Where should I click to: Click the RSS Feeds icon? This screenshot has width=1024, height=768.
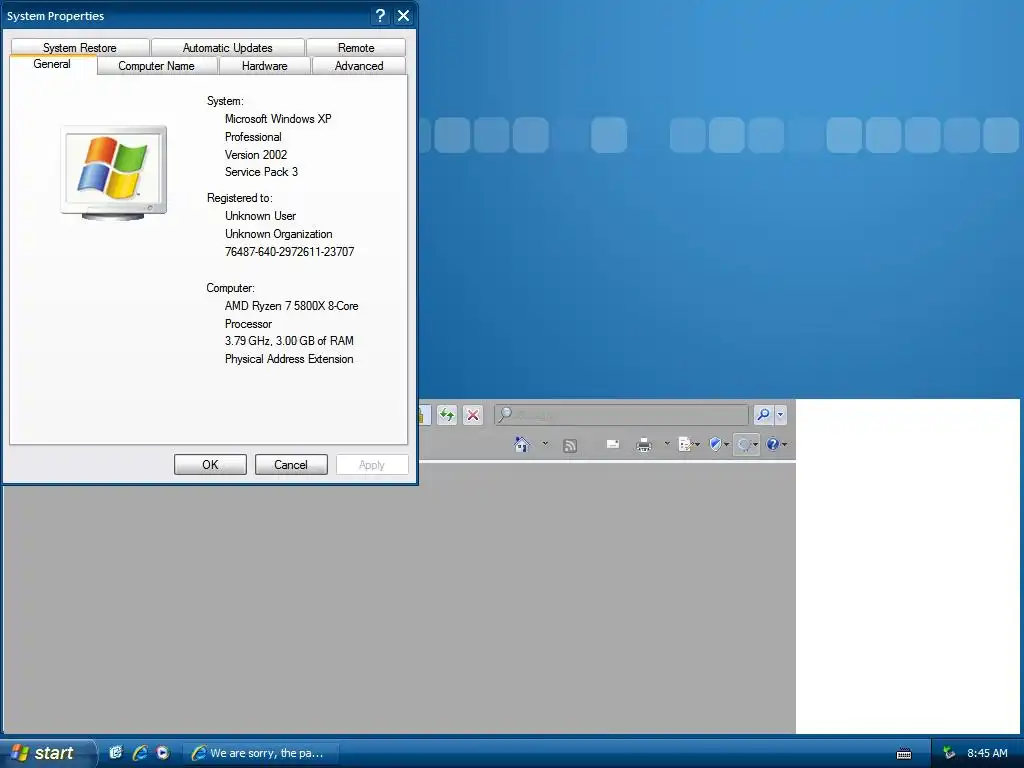pyautogui.click(x=570, y=445)
